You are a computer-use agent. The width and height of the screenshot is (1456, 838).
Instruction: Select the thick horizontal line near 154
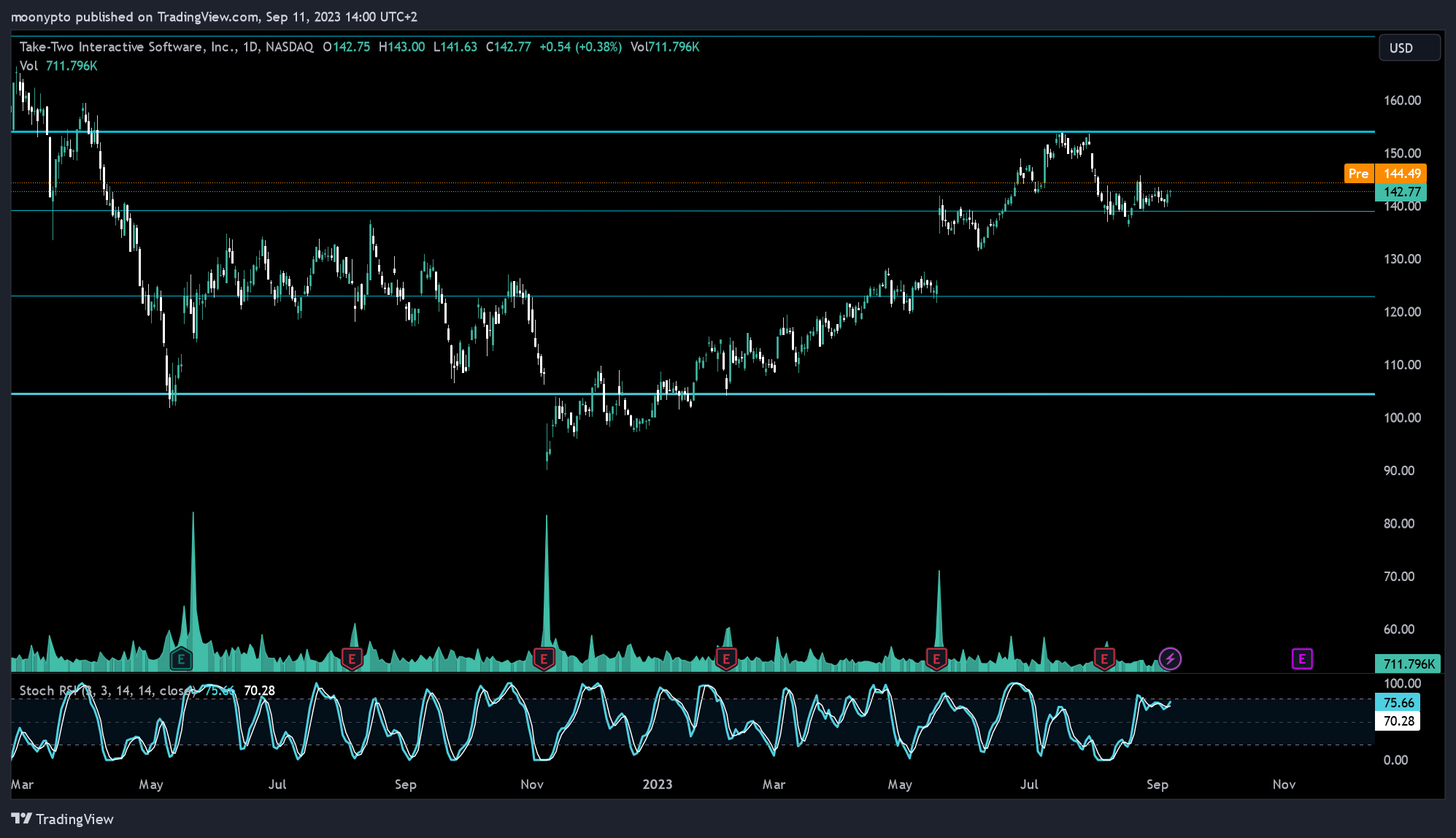coord(693,132)
